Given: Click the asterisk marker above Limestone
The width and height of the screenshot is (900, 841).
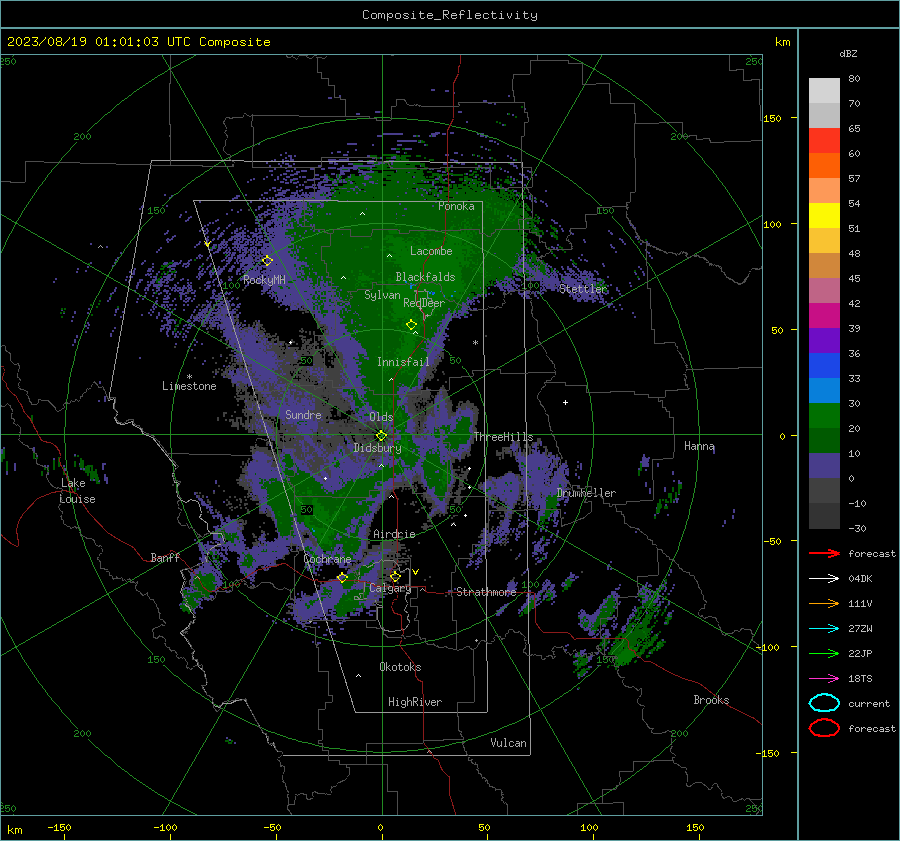Looking at the screenshot, I should 189,377.
